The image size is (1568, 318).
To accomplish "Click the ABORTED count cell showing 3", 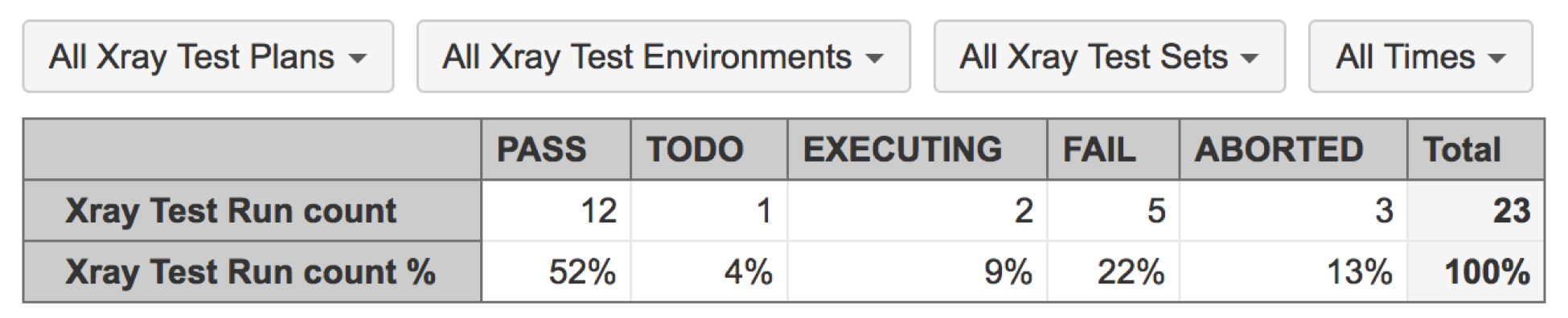I will click(1294, 210).
